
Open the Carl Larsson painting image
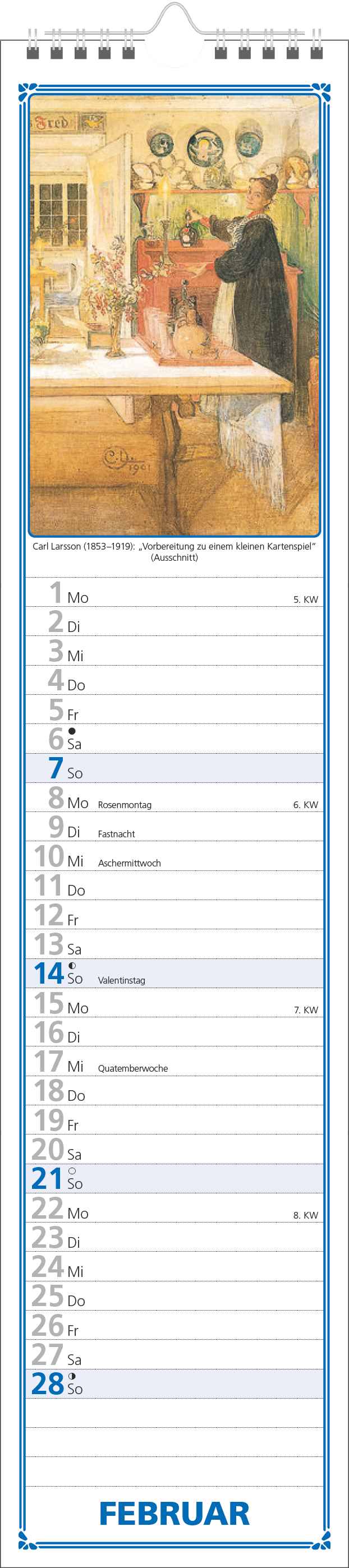click(x=174, y=316)
